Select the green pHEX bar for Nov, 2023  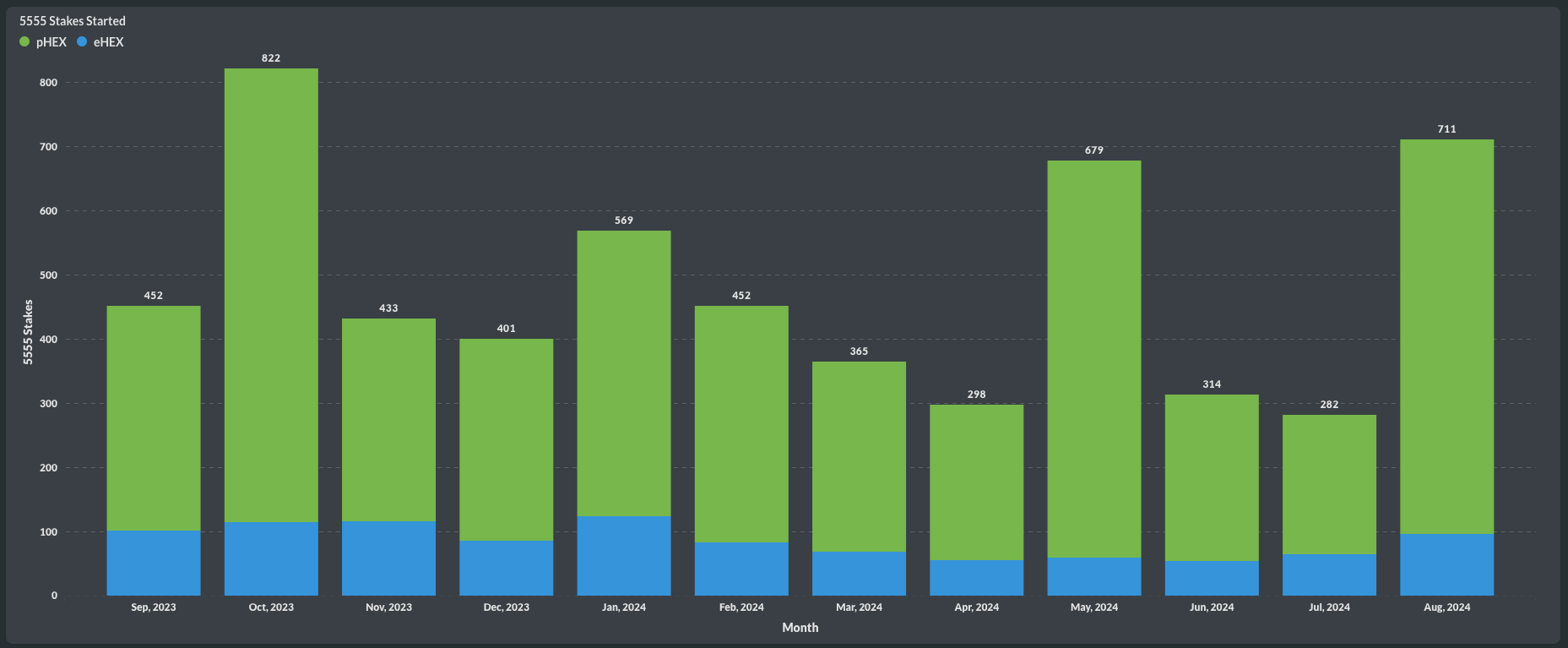388,420
